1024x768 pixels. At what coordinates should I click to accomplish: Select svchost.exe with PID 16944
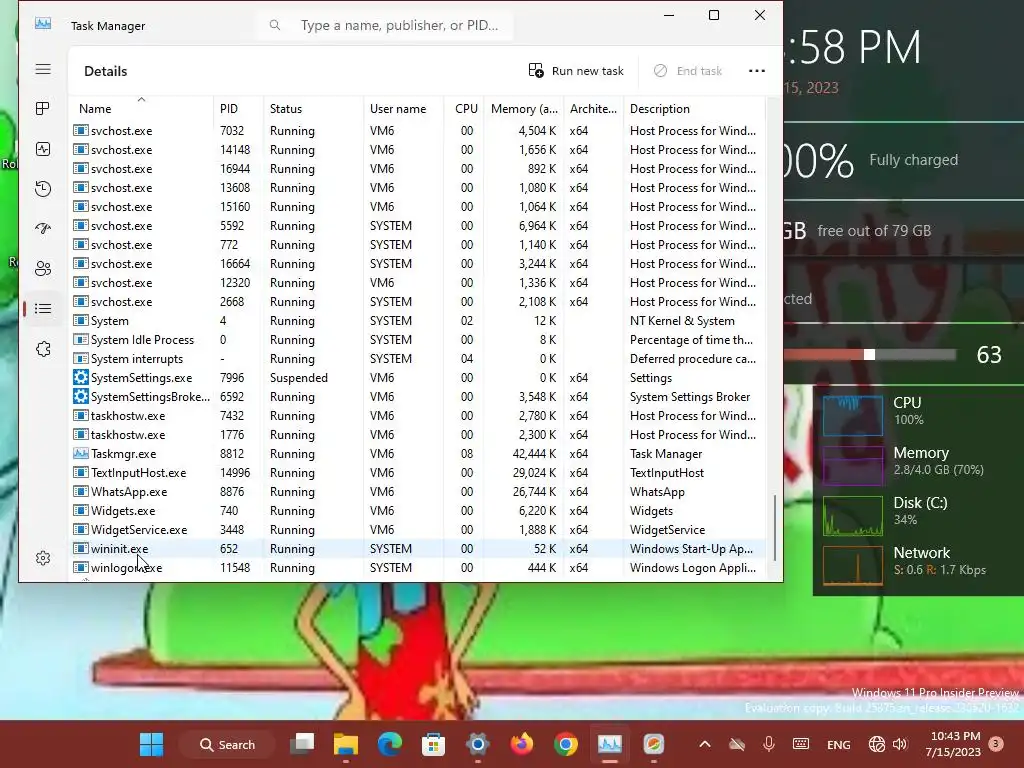417,168
